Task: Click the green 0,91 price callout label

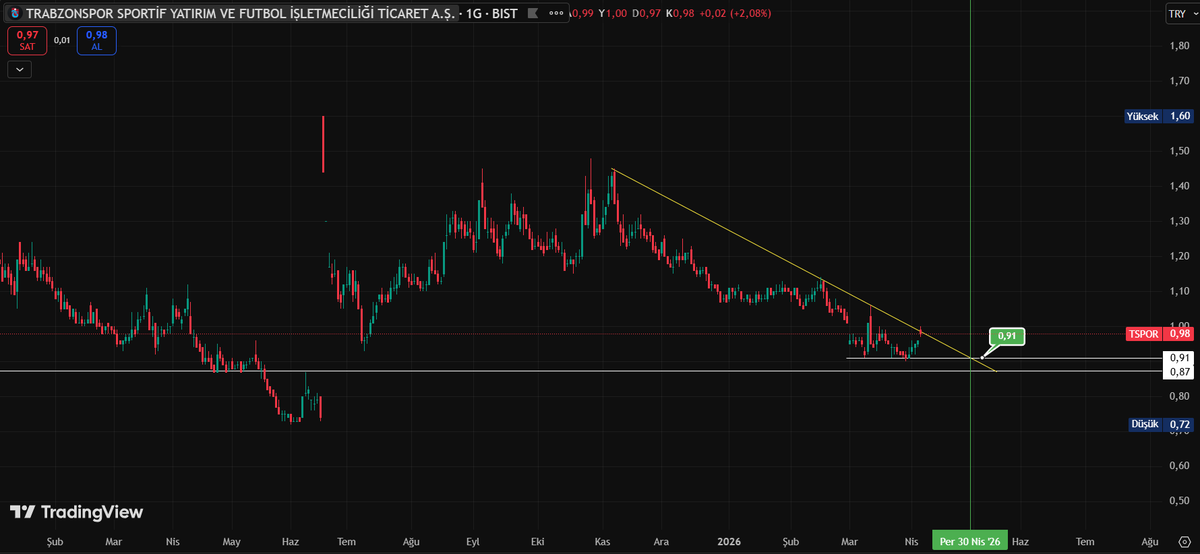Action: tap(1007, 337)
